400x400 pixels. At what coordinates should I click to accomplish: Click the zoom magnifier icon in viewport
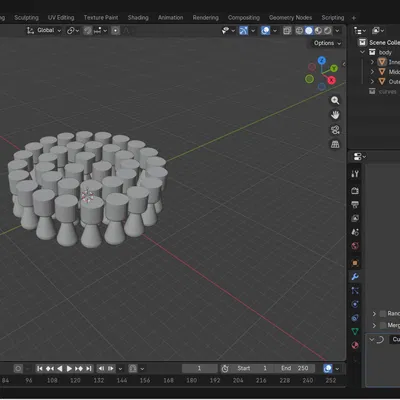[x=335, y=100]
